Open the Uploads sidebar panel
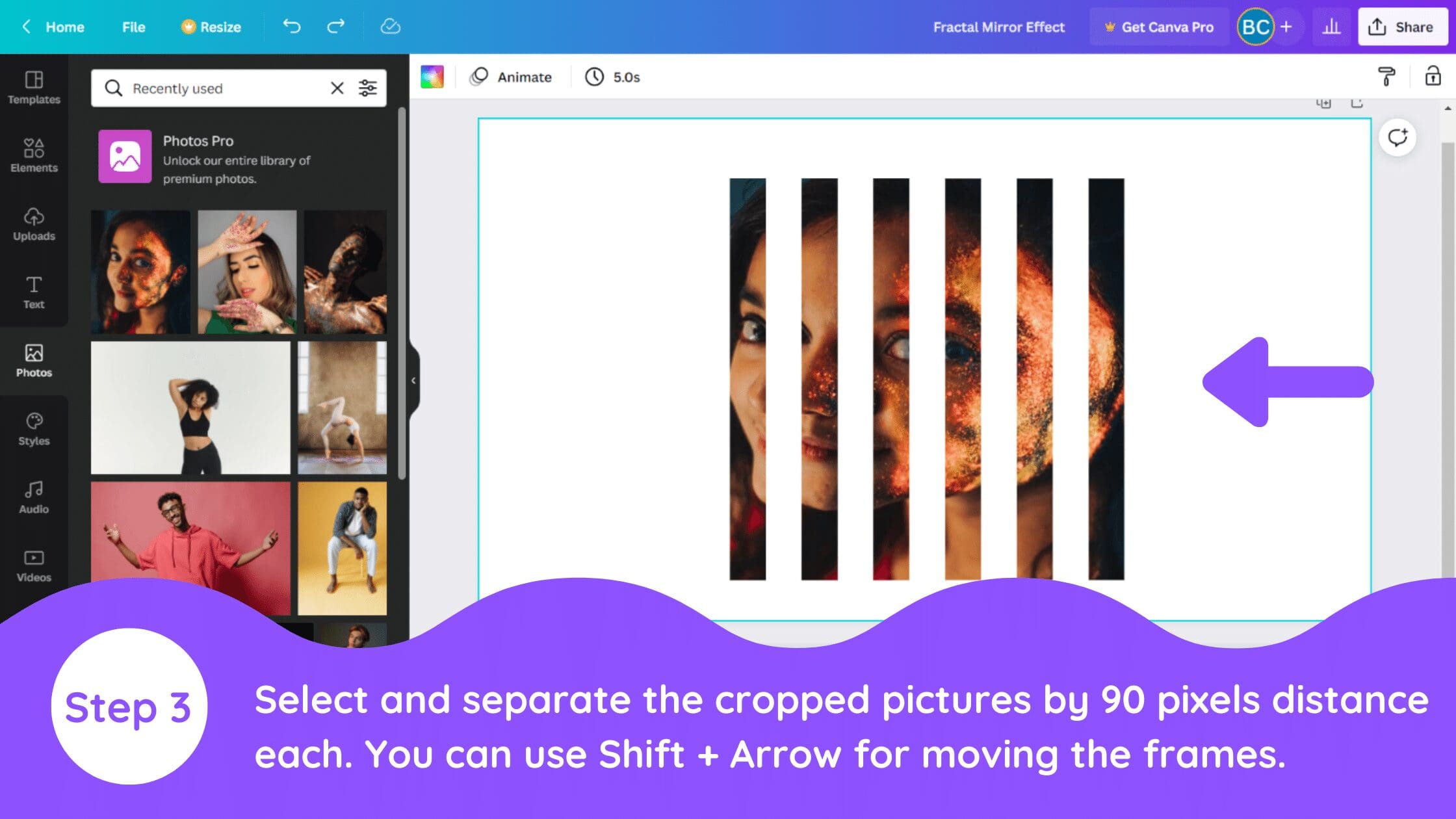This screenshot has width=1456, height=819. pyautogui.click(x=34, y=224)
